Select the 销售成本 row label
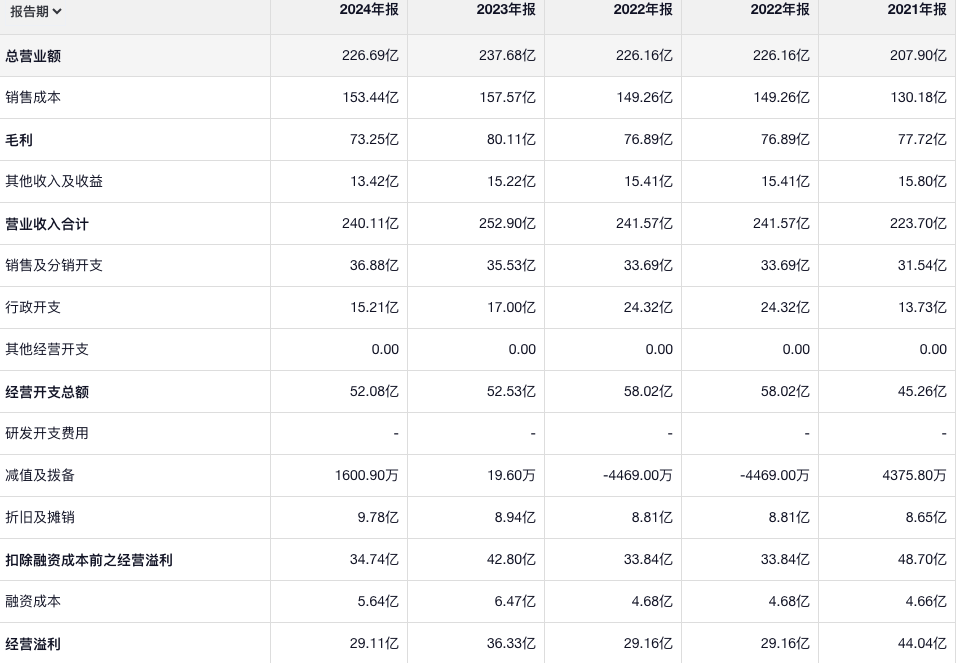Viewport: 958px width, 663px height. point(33,98)
